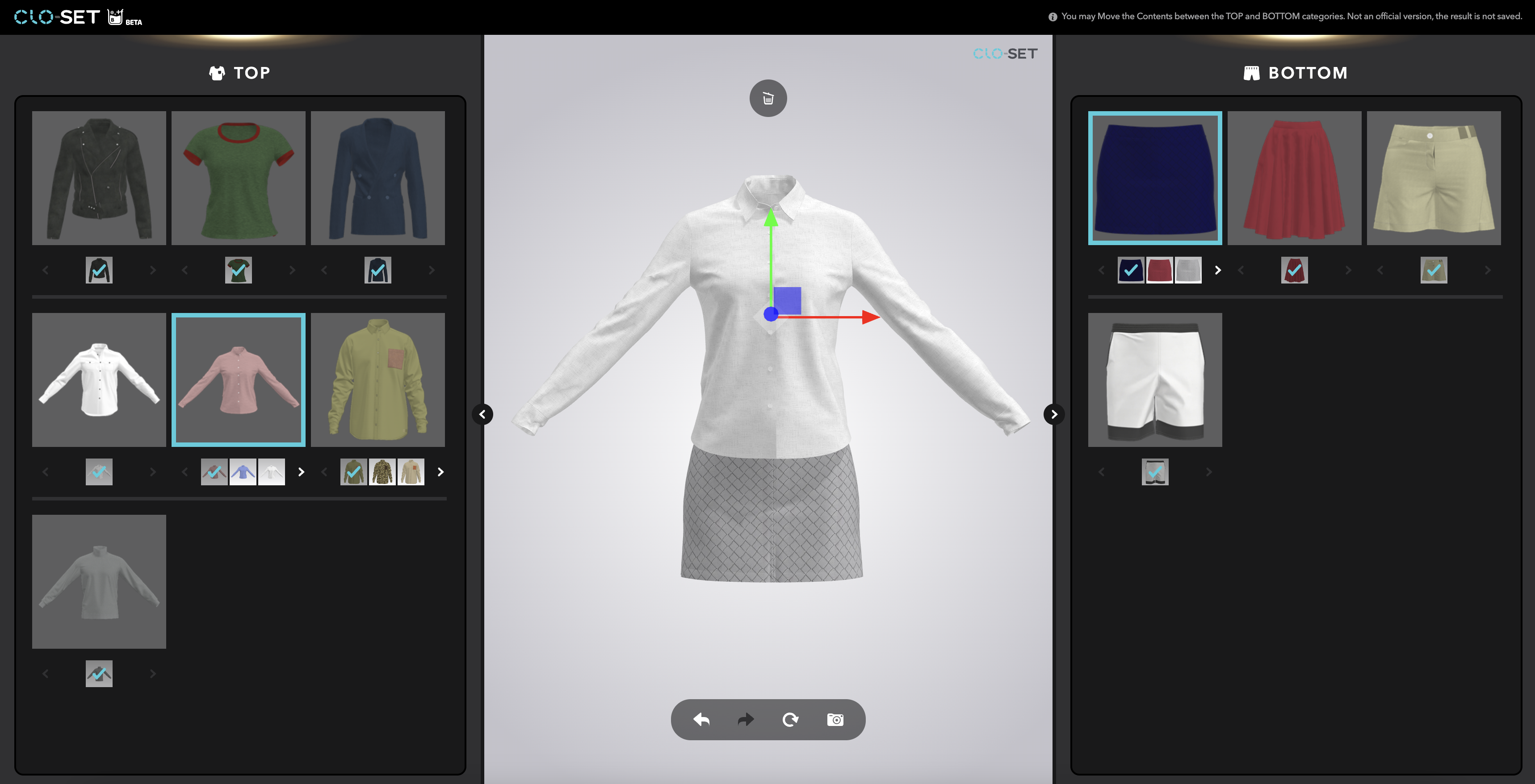Take a snapshot with the camera icon

[835, 720]
